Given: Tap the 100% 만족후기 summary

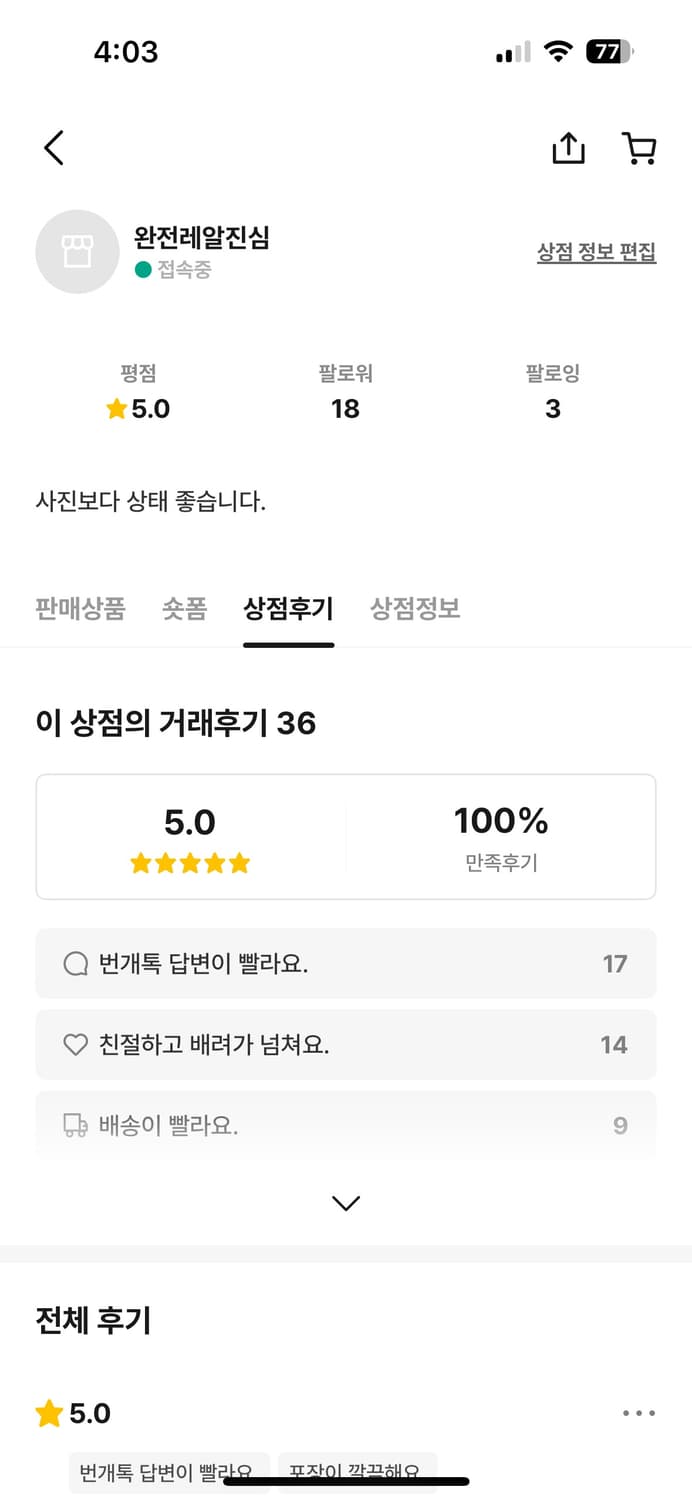Looking at the screenshot, I should (x=501, y=837).
